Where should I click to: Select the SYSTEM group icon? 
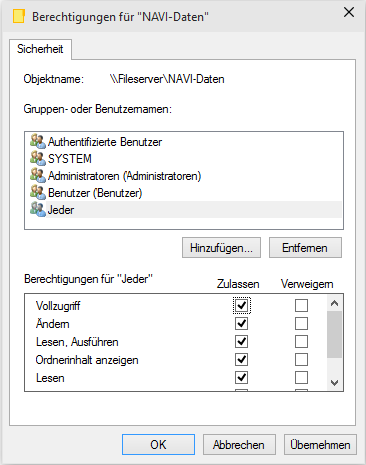[x=38, y=158]
